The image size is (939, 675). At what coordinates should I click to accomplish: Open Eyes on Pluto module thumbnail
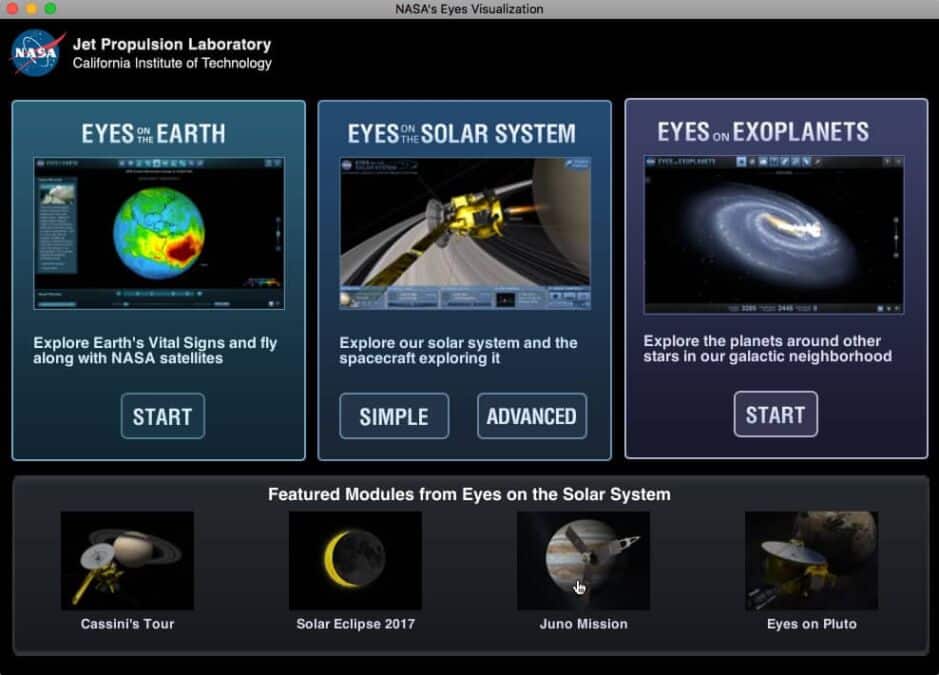click(x=811, y=561)
